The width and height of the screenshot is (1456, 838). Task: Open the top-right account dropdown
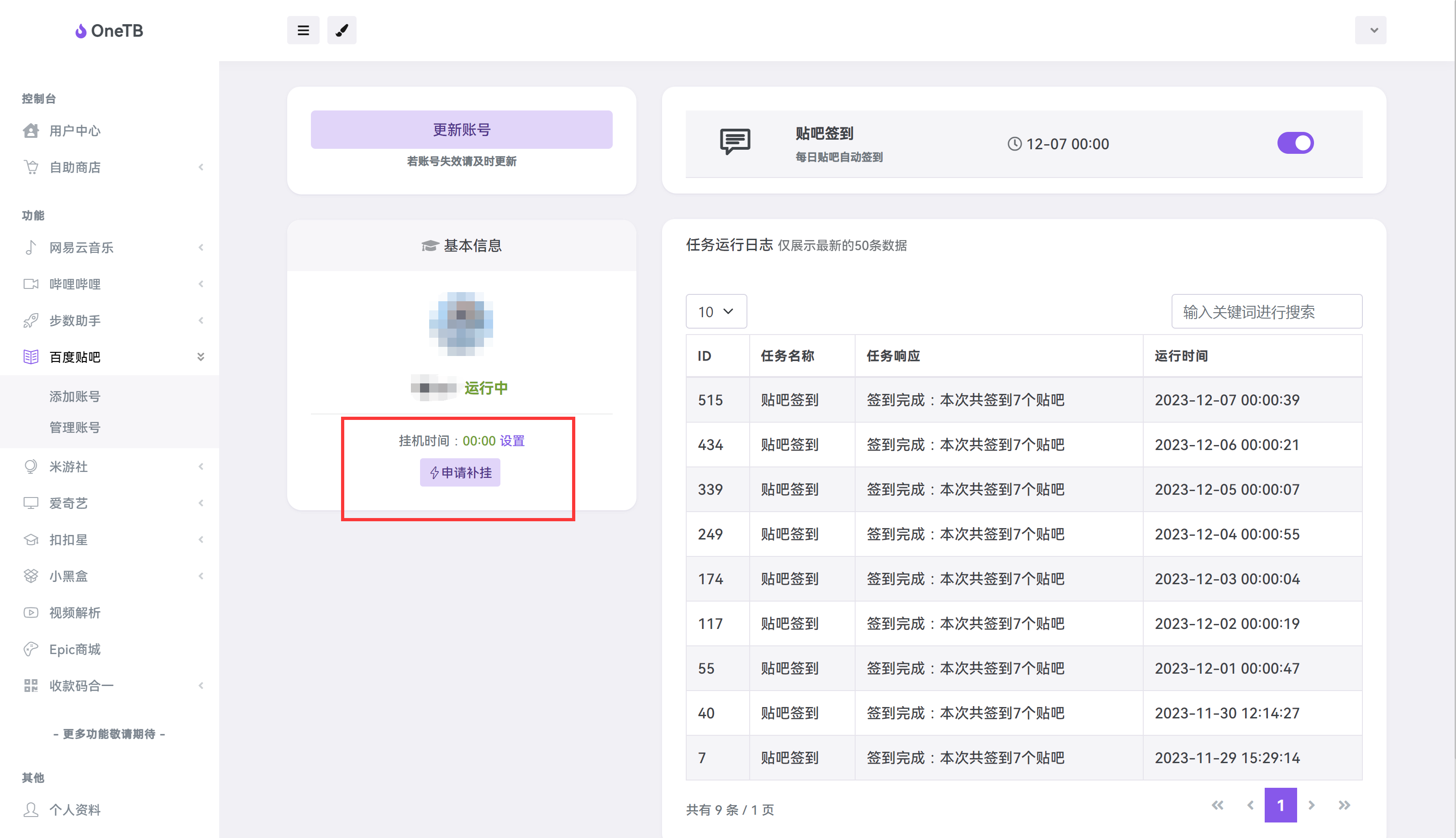click(1371, 30)
